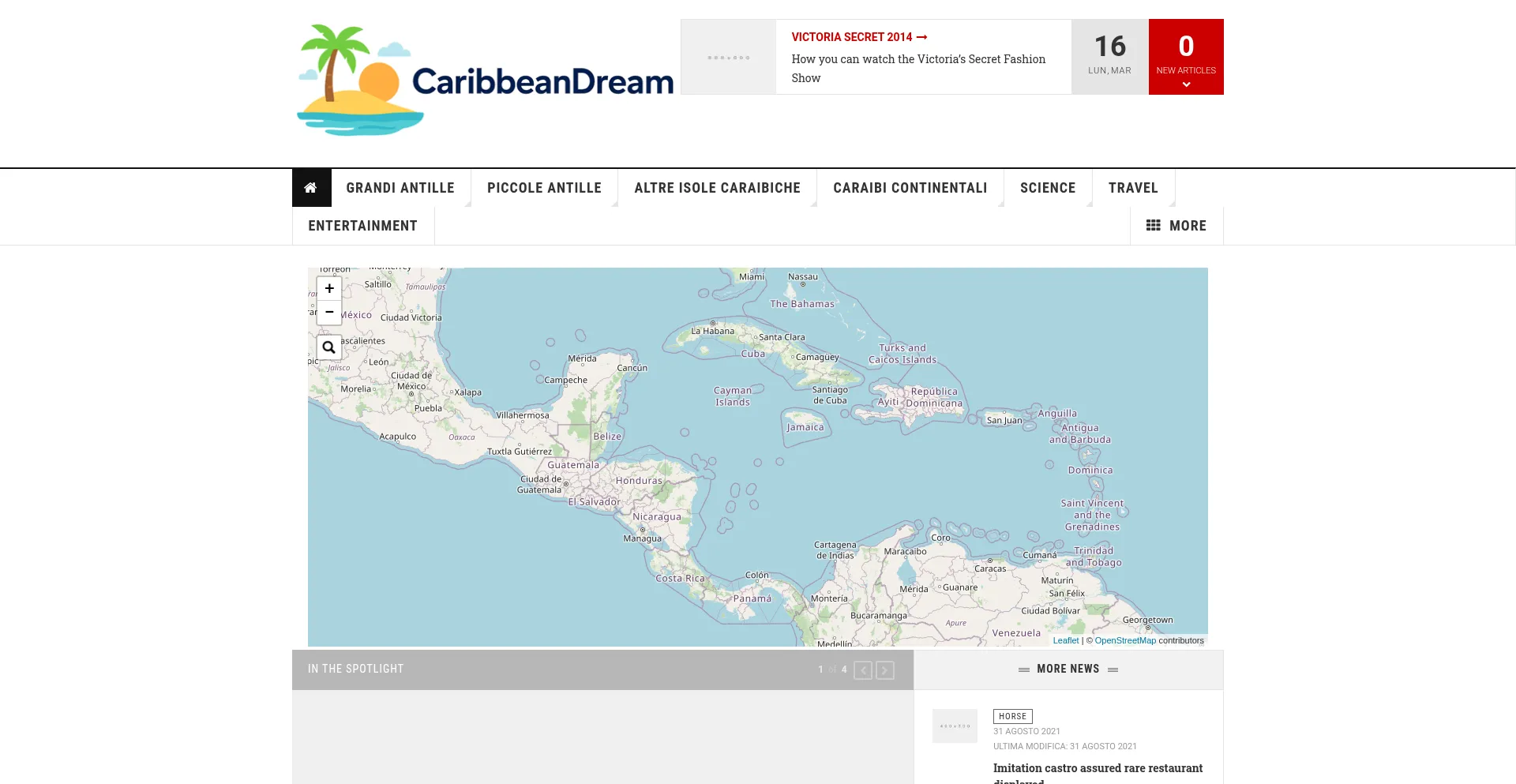Screen dimensions: 1516x784
Task: Click the OpenStreetMap attribution link
Action: (x=1125, y=640)
